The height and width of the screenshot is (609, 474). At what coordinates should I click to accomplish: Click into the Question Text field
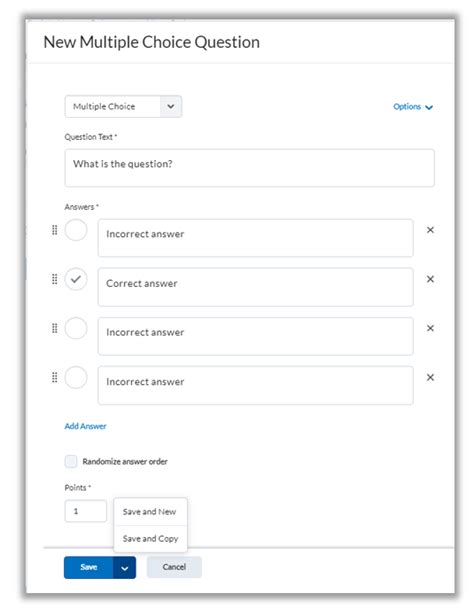[249, 168]
